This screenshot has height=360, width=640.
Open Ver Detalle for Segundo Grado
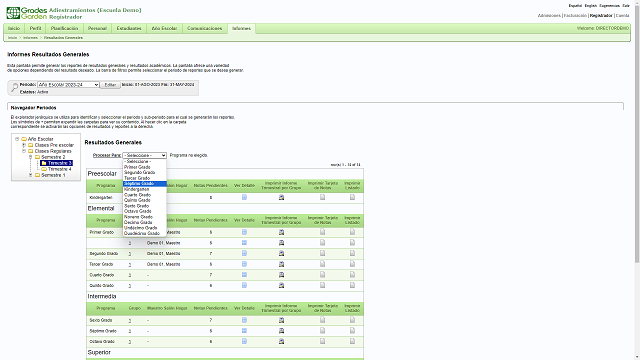click(x=244, y=253)
